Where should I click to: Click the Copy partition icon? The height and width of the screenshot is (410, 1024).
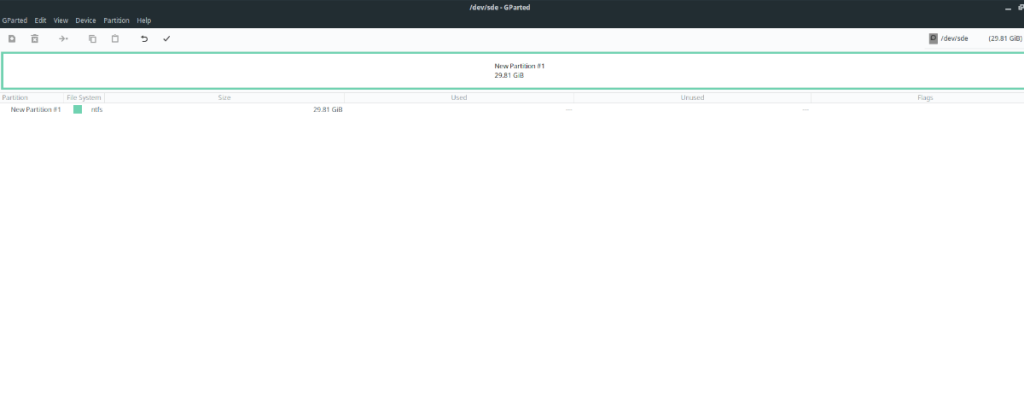pos(92,39)
